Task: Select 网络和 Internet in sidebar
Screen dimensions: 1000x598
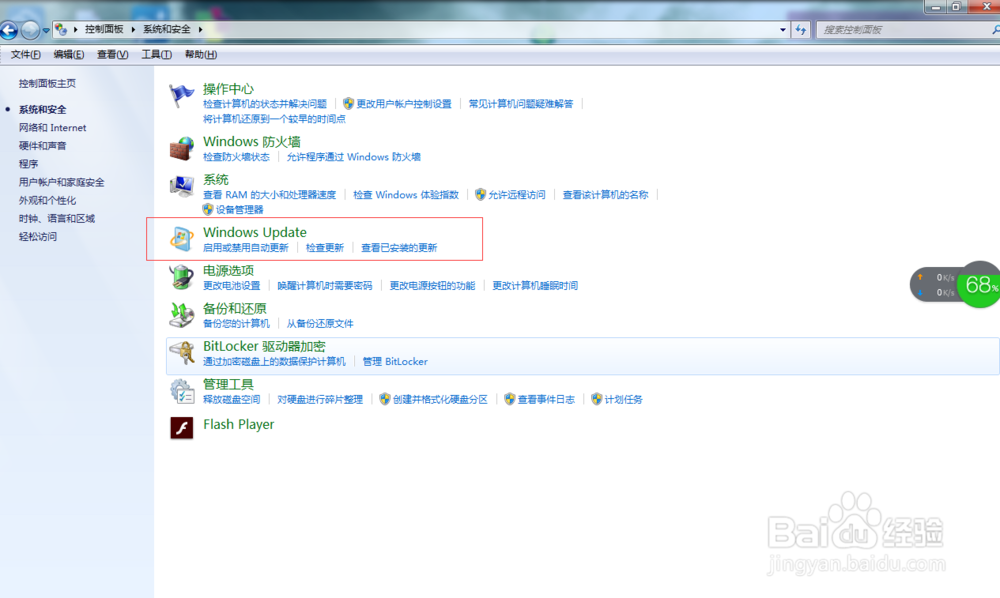Action: coord(52,128)
